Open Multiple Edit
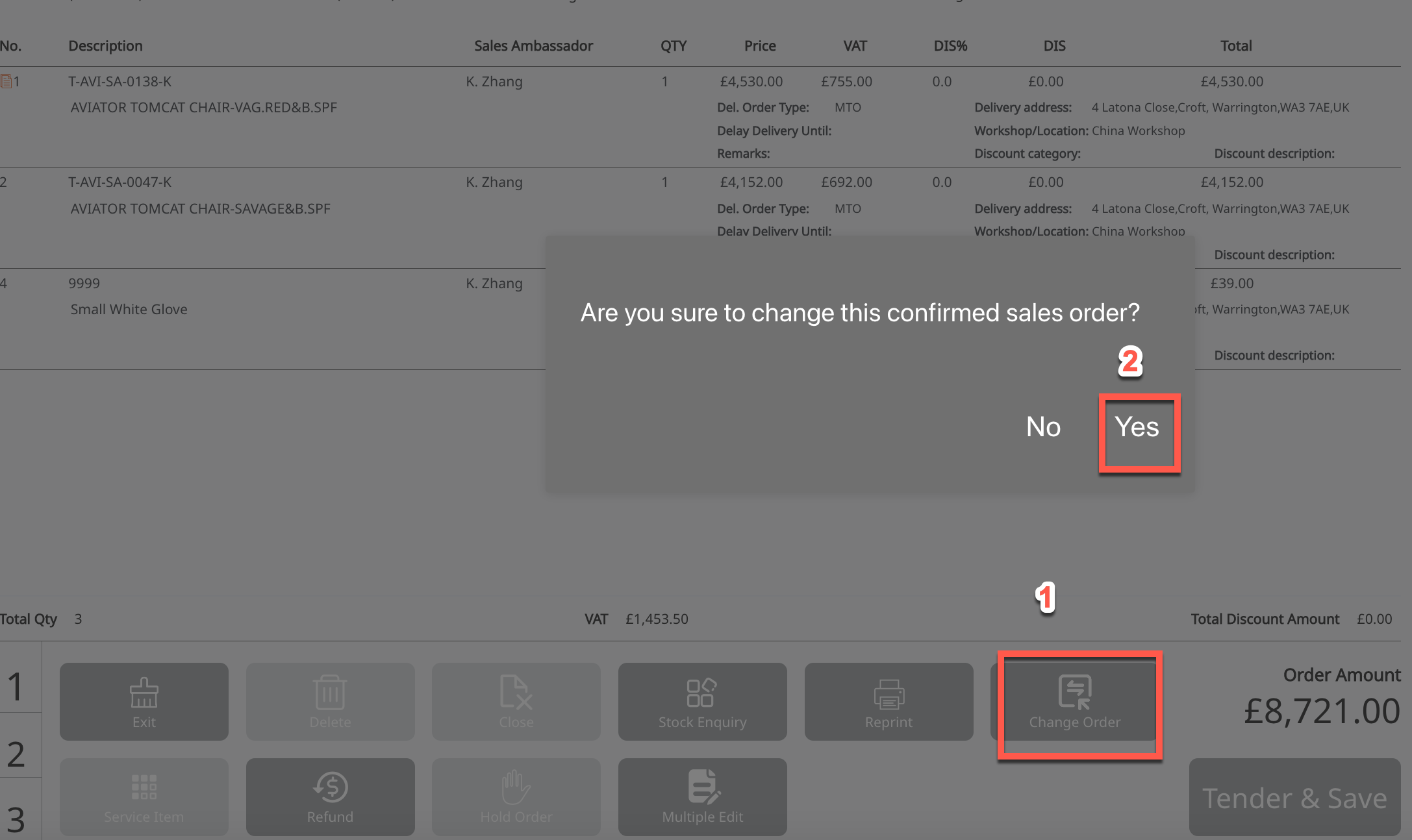 (702, 797)
